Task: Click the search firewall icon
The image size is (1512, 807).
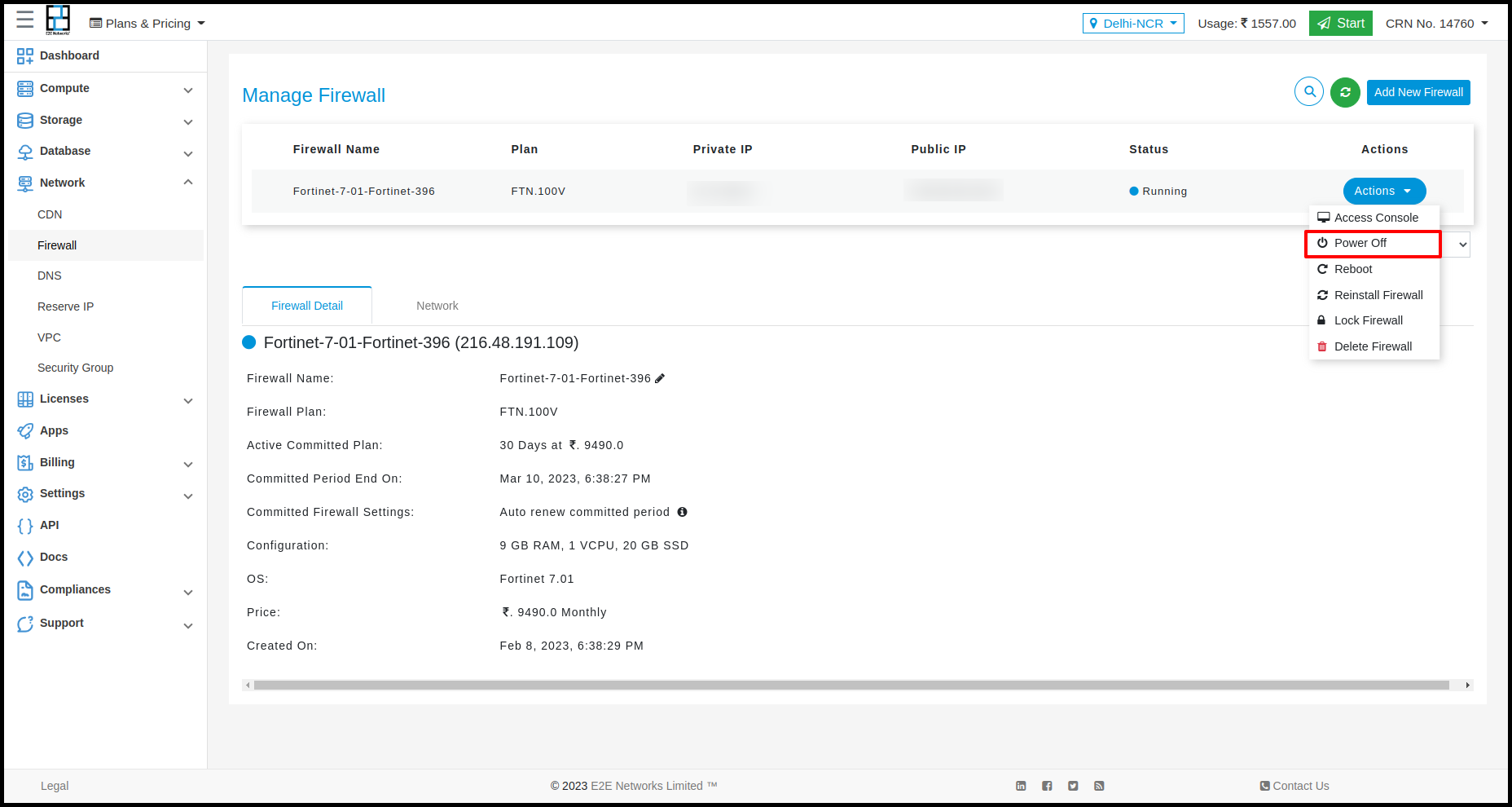Action: [1309, 91]
